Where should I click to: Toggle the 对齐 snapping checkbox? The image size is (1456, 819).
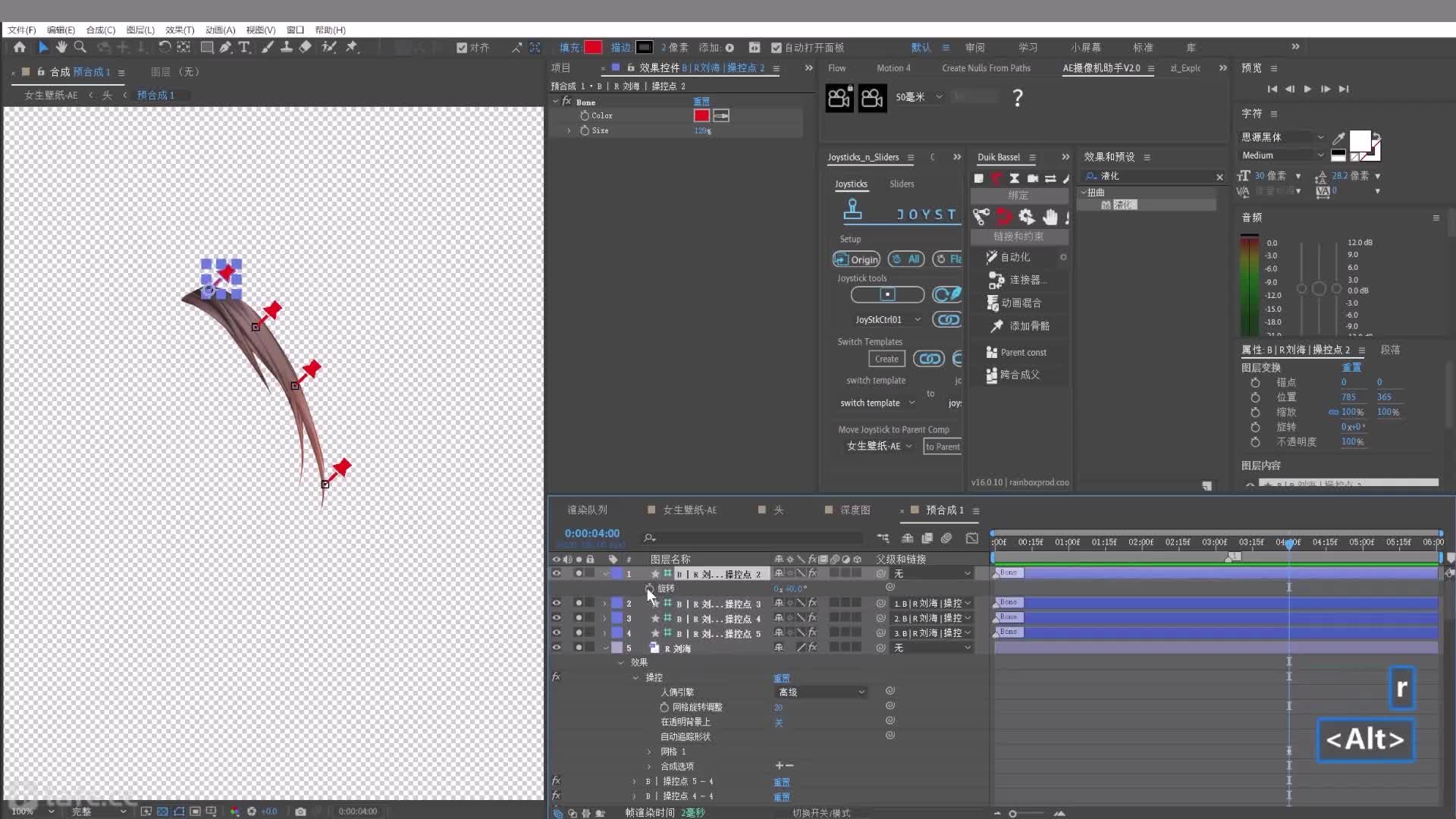[462, 48]
